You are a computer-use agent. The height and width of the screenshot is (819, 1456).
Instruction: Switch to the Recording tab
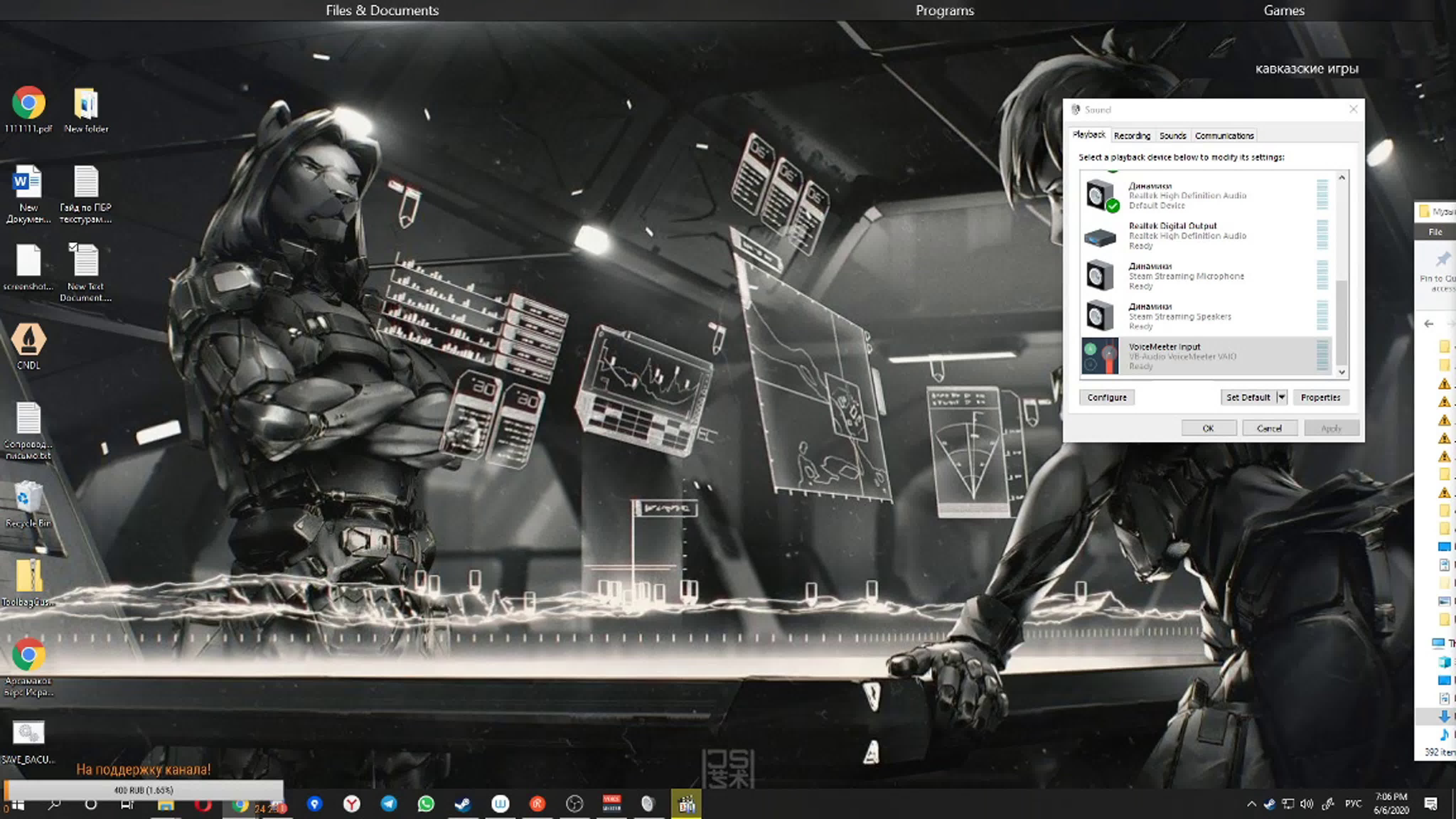[1132, 136]
